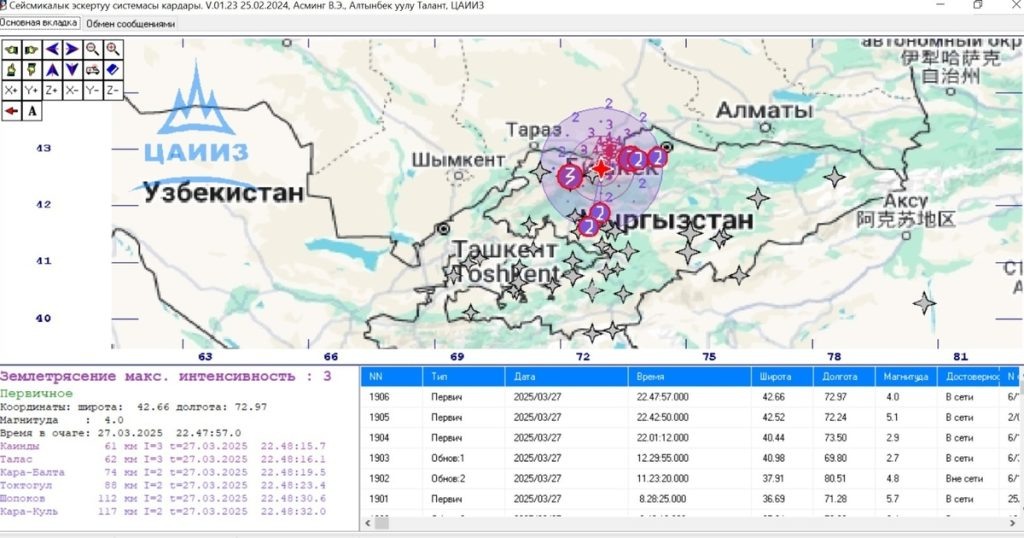Pan map up with blue arrow
This screenshot has height=538, width=1024.
[x=52, y=70]
